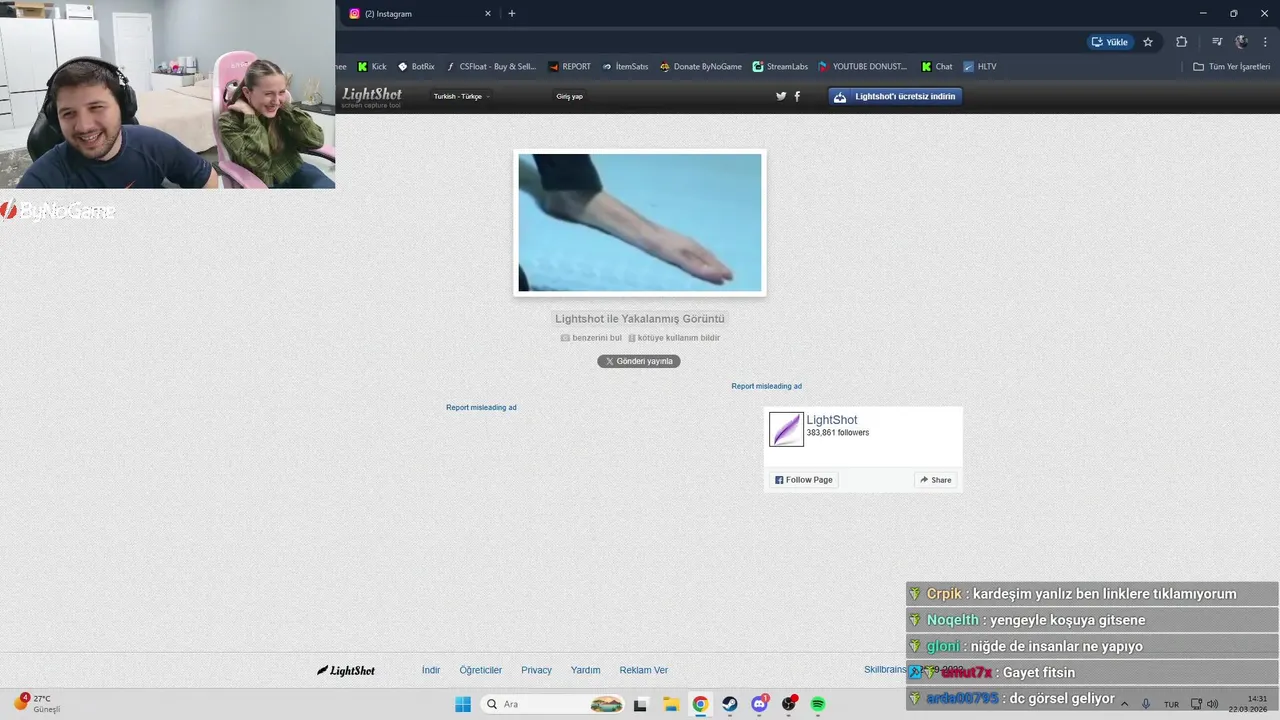The height and width of the screenshot is (720, 1280).
Task: Open the Chat bookmark
Action: click(x=937, y=67)
